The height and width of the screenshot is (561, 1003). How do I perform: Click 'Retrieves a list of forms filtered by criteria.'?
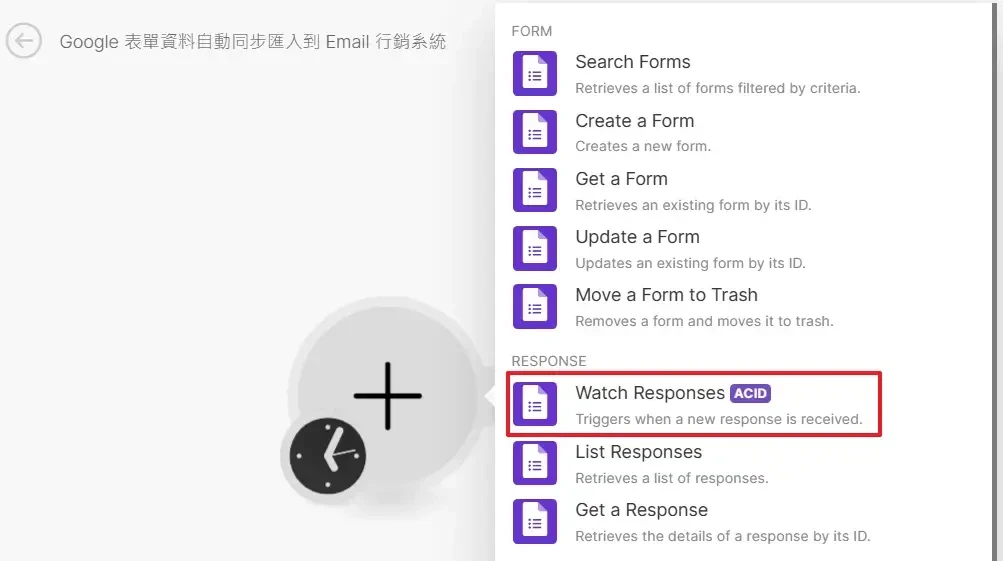click(718, 88)
